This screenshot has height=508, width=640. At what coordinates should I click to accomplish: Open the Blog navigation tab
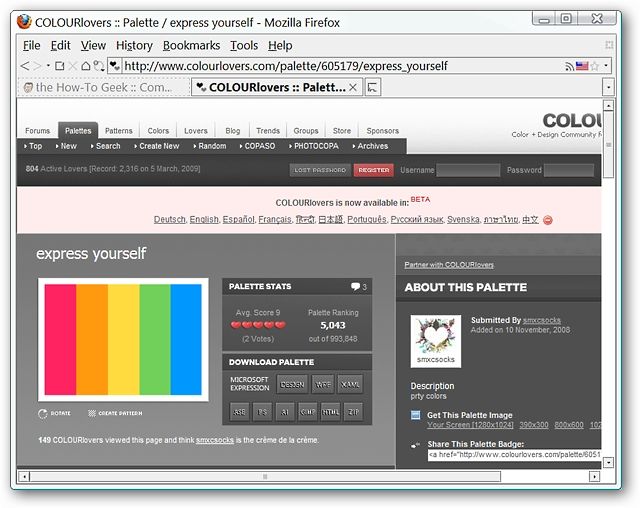coord(233,131)
